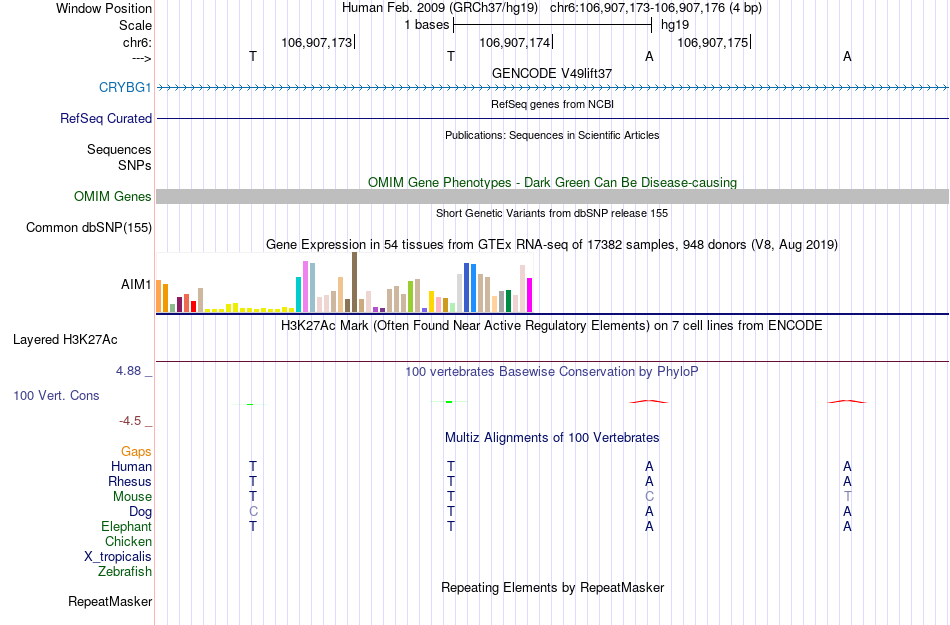
Task: Click the Common dbSNP(155) label
Action: coord(88,228)
